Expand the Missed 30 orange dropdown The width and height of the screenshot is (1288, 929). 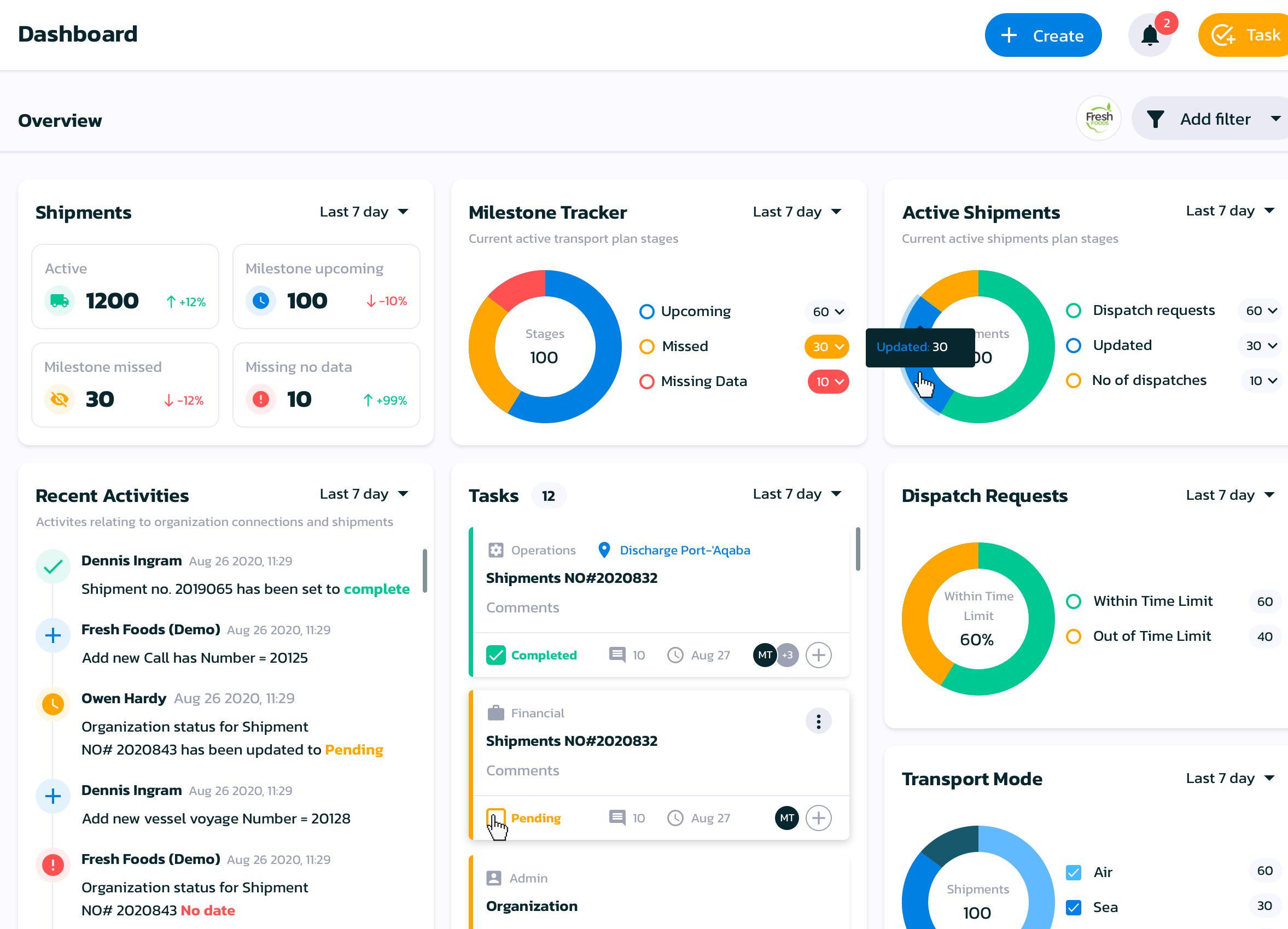click(x=826, y=346)
